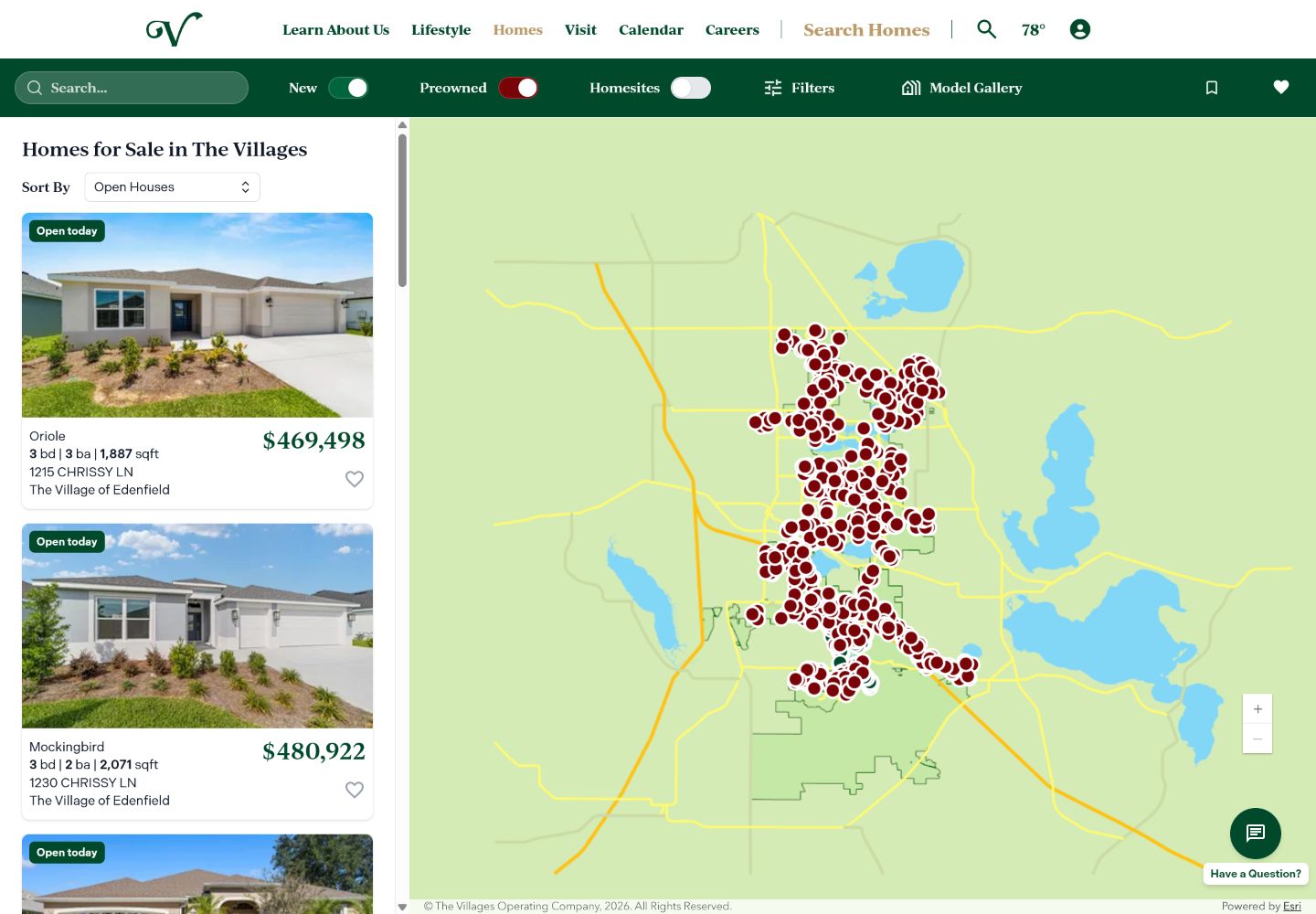Click the listing panel scrollbar thumb

coord(402,210)
